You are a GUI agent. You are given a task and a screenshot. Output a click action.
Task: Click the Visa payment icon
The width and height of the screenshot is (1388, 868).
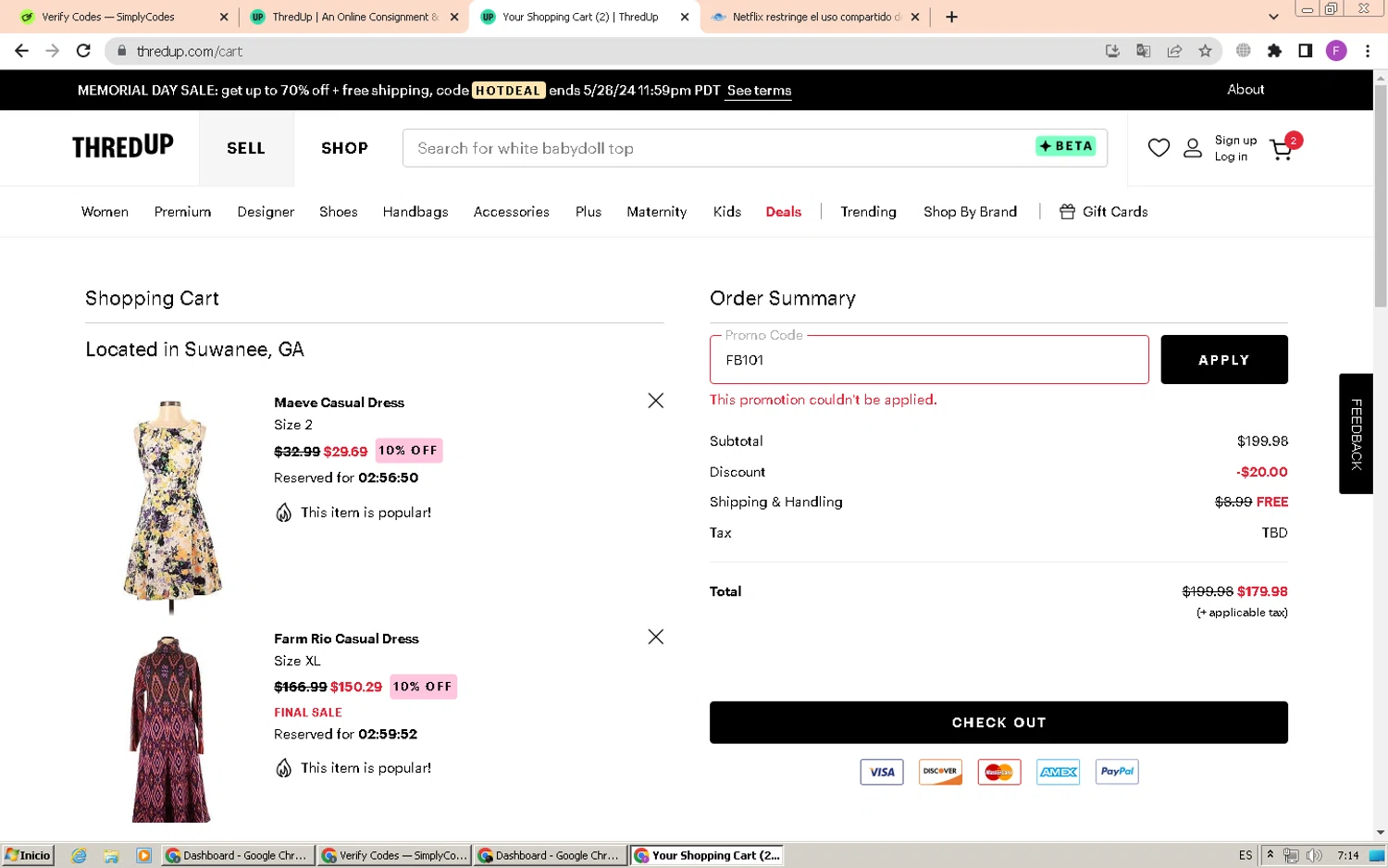(x=881, y=772)
